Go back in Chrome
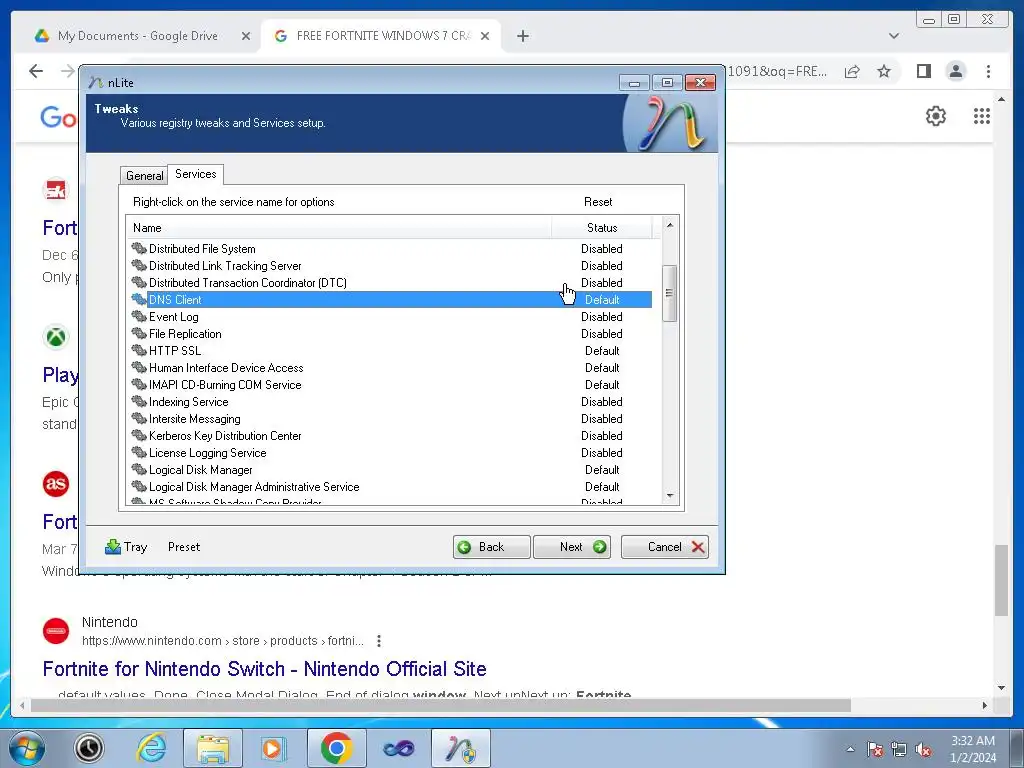 pyautogui.click(x=36, y=71)
